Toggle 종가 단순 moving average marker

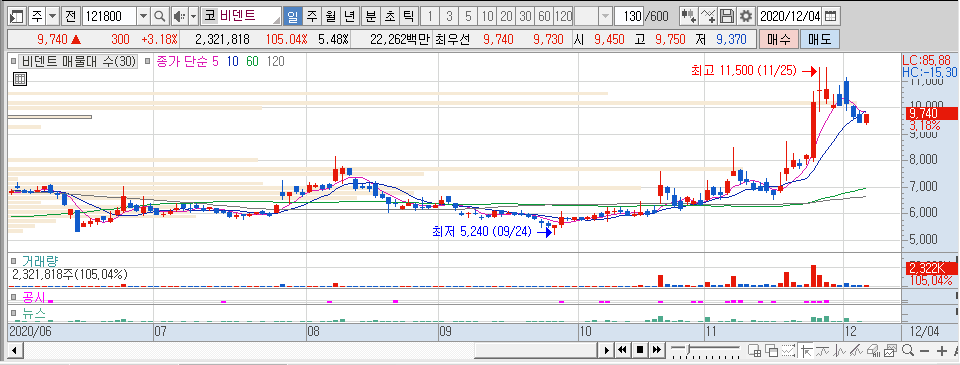(148, 61)
